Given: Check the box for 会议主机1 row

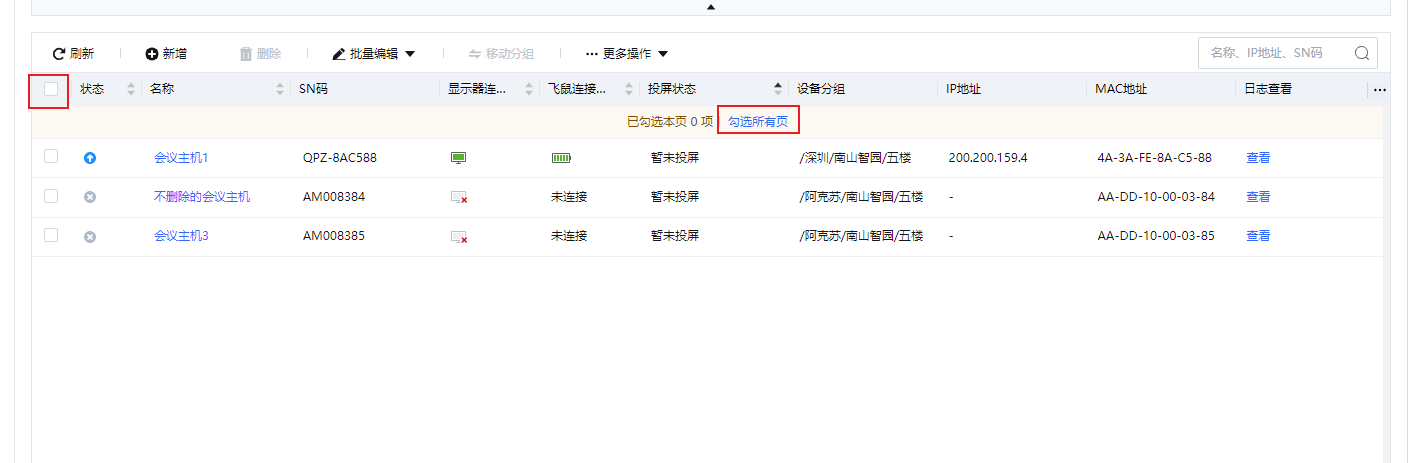Looking at the screenshot, I should tap(51, 156).
